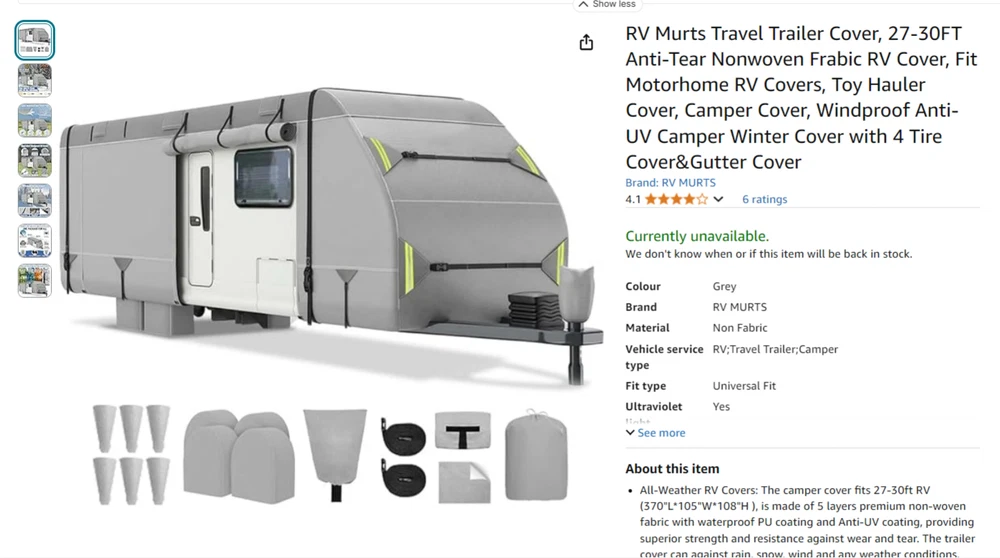1000x558 pixels.
Task: Click the share icon above product image
Action: [x=586, y=42]
